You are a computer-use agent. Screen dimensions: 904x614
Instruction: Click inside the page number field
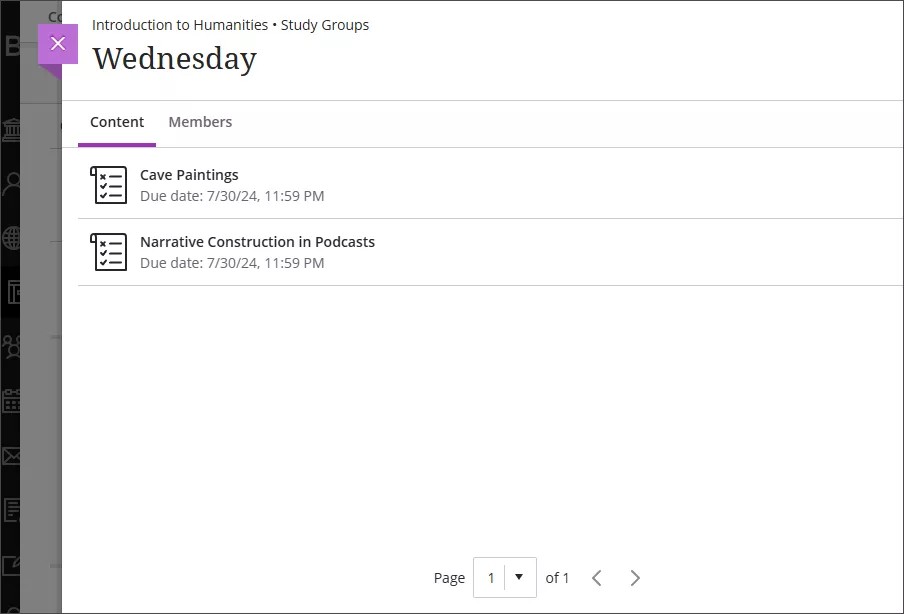(492, 577)
